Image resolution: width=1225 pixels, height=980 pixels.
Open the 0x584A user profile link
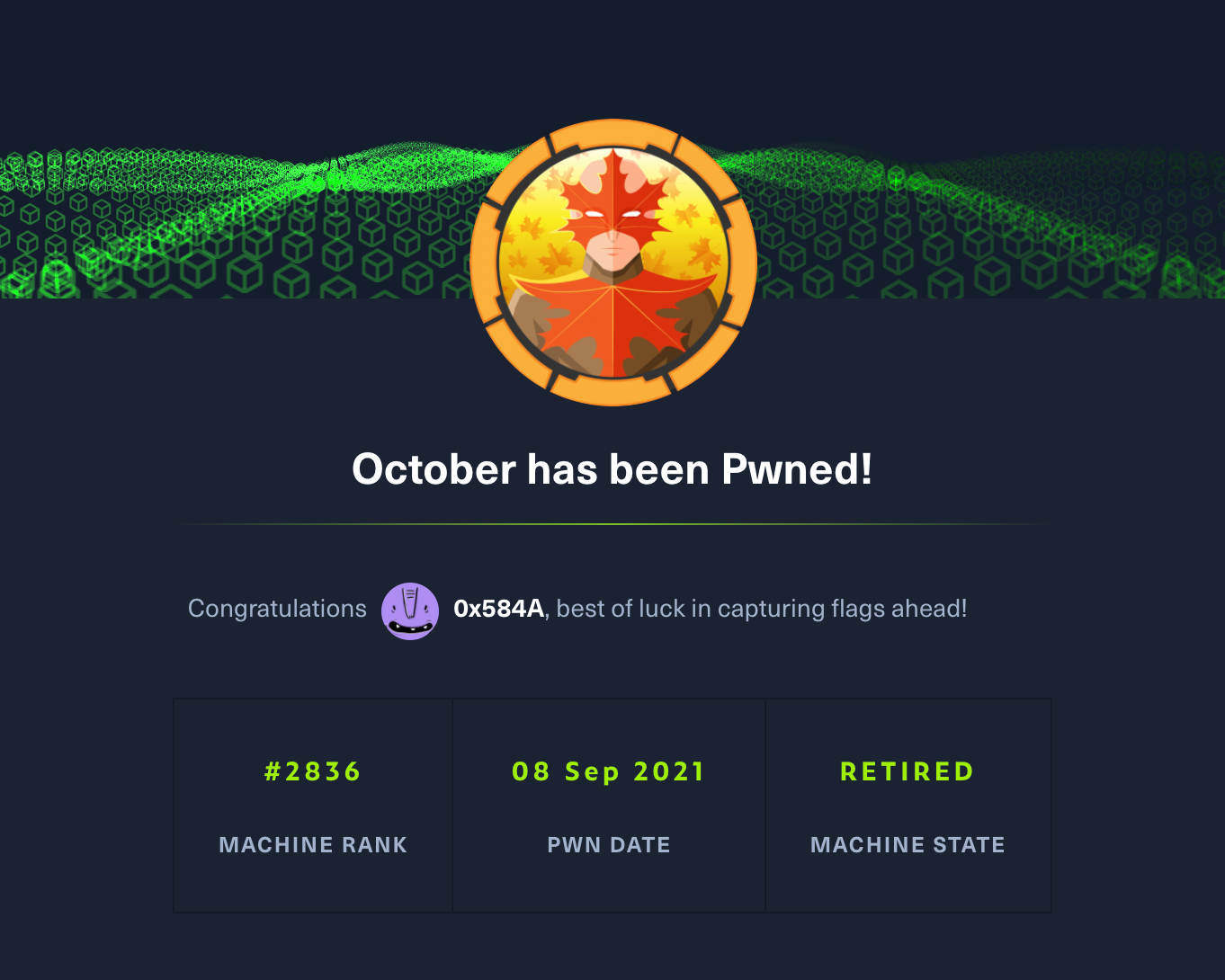point(498,609)
